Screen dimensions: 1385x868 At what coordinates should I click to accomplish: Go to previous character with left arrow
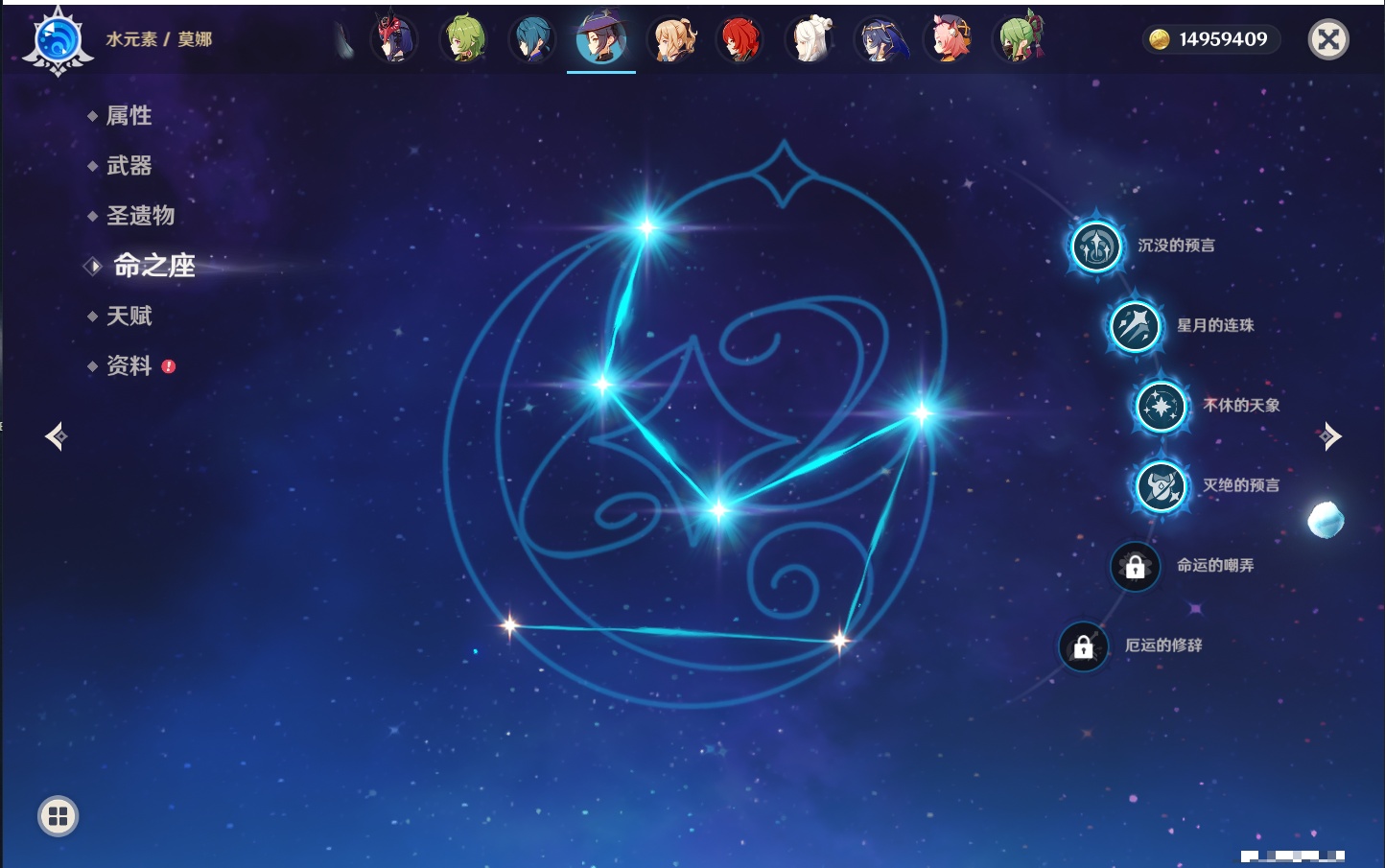[x=56, y=436]
